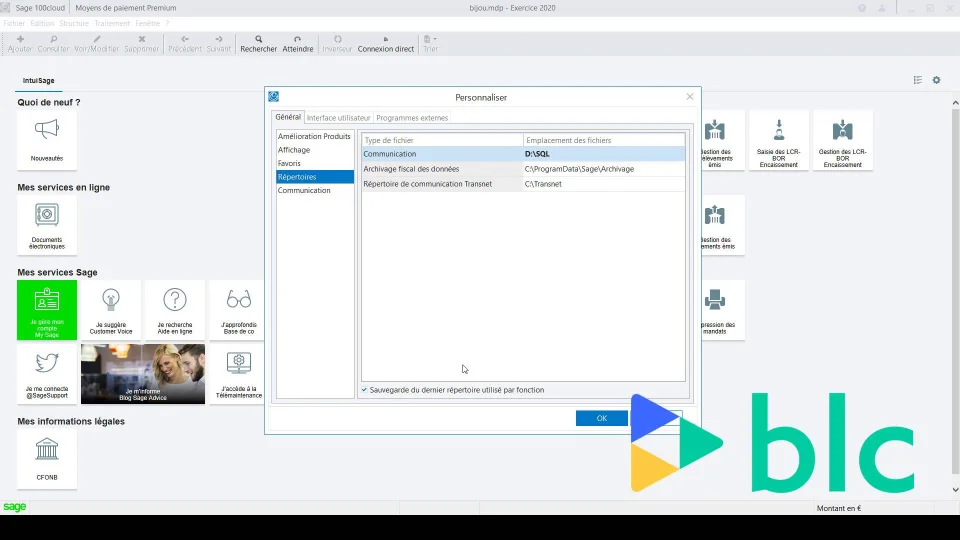The width and height of the screenshot is (960, 540).
Task: Select the Archivage fiscal des données row
Action: click(x=412, y=169)
